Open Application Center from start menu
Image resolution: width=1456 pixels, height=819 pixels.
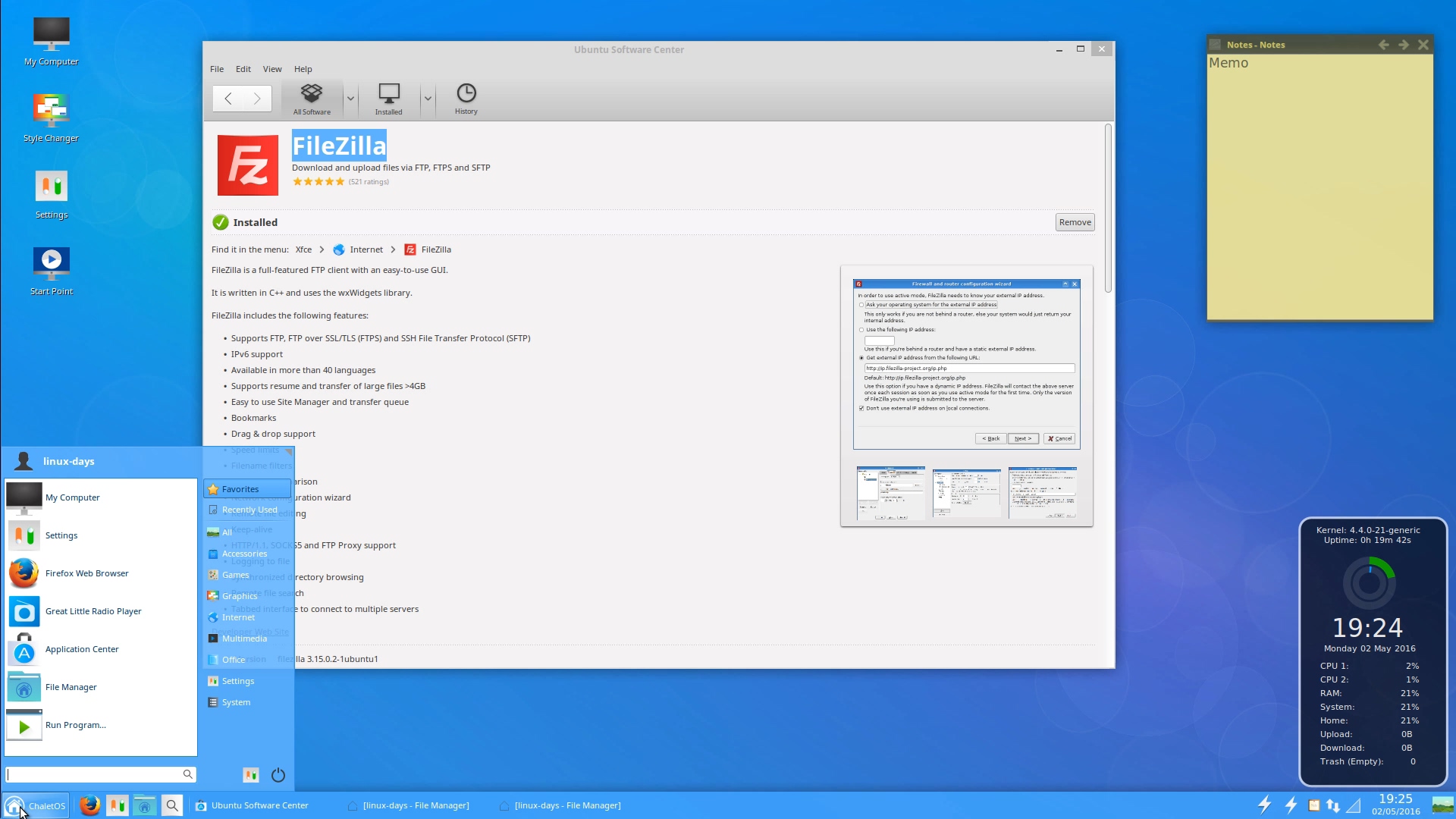pos(101,649)
